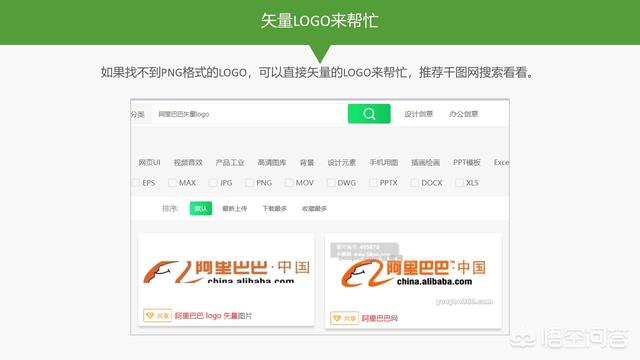
Task: Tick the MAX format checkbox
Action: coord(173,182)
